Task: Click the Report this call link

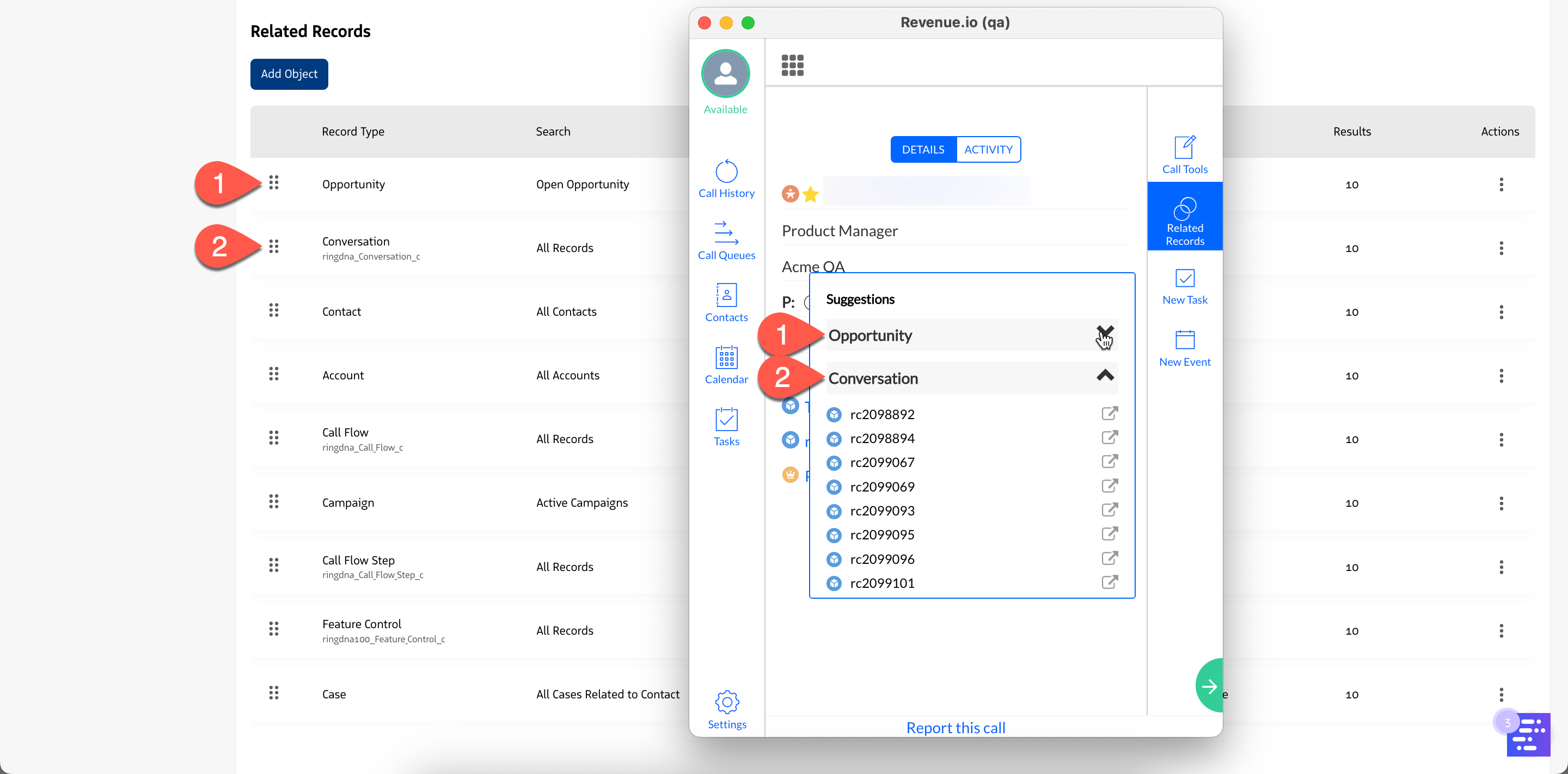Action: point(955,727)
